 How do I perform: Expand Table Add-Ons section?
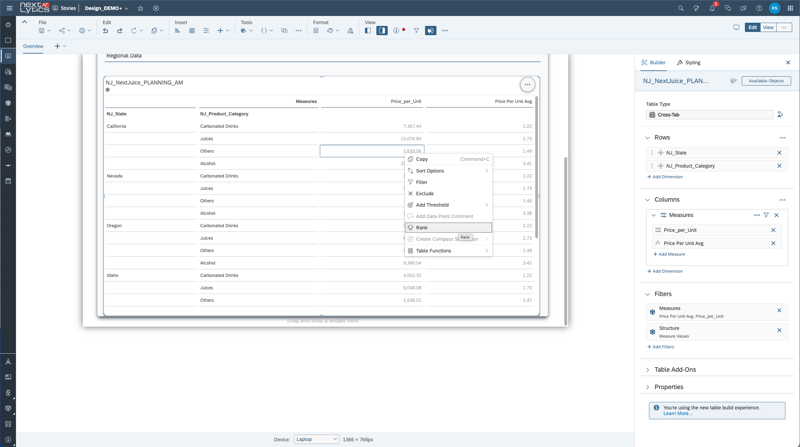(x=647, y=369)
